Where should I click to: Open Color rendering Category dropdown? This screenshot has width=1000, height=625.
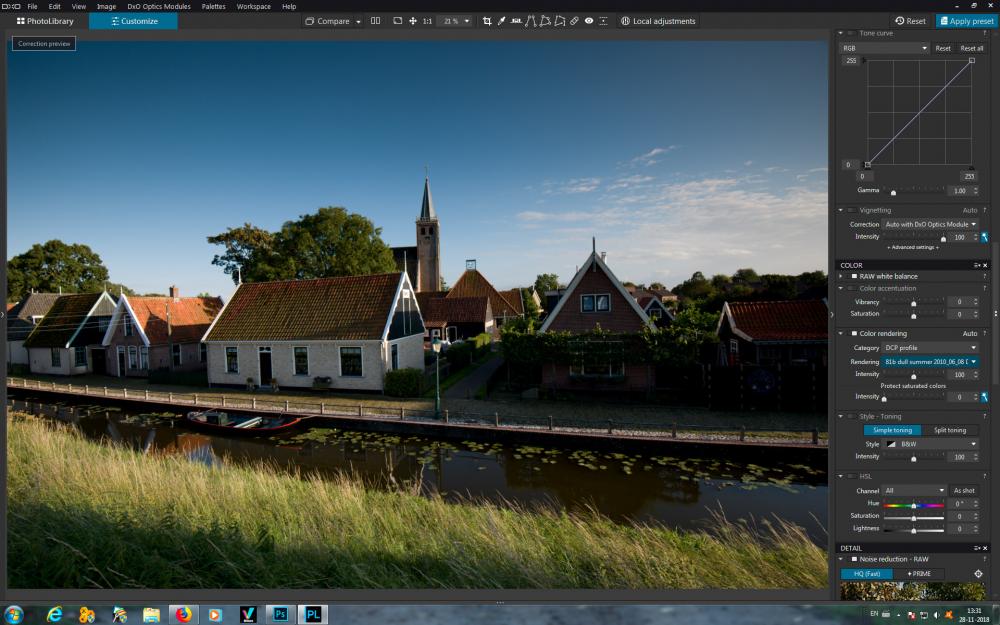(930, 348)
